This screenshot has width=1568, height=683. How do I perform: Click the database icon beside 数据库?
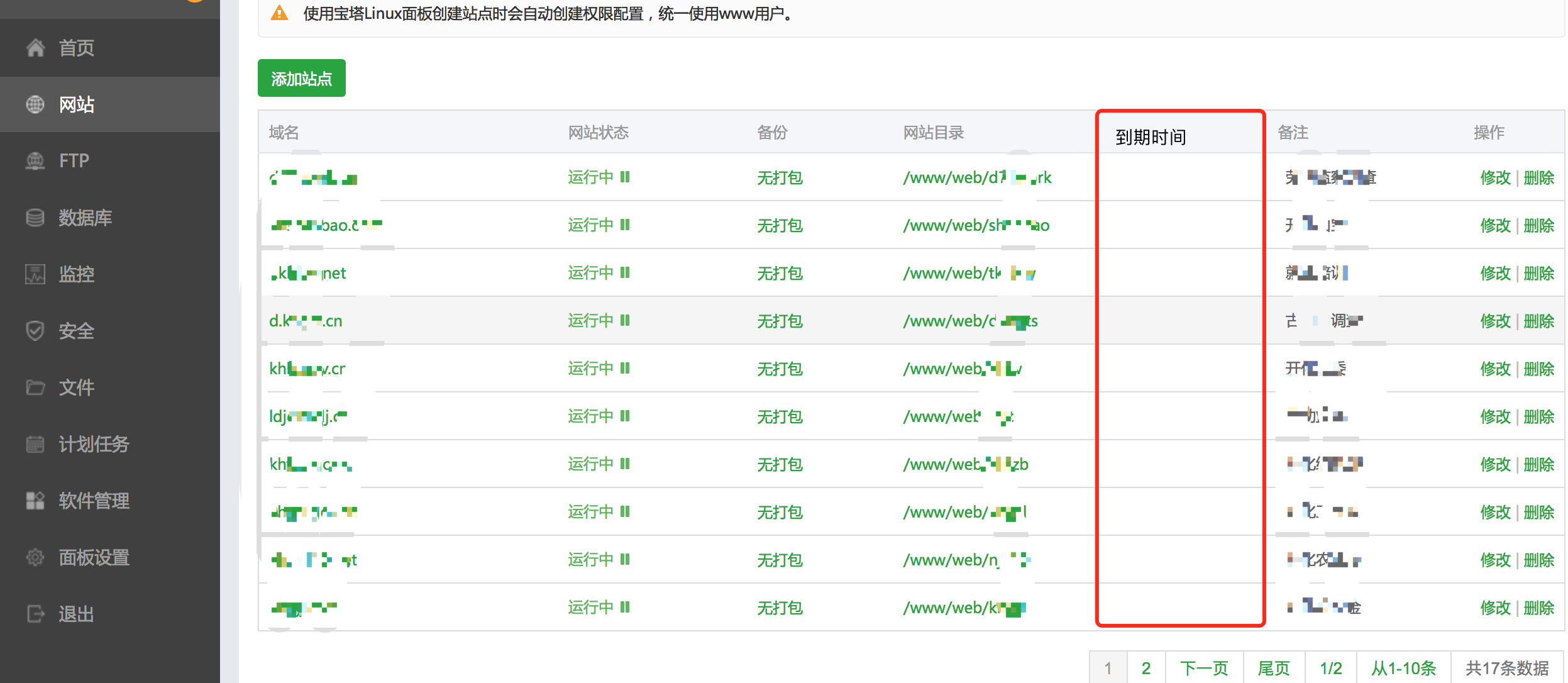(x=35, y=218)
